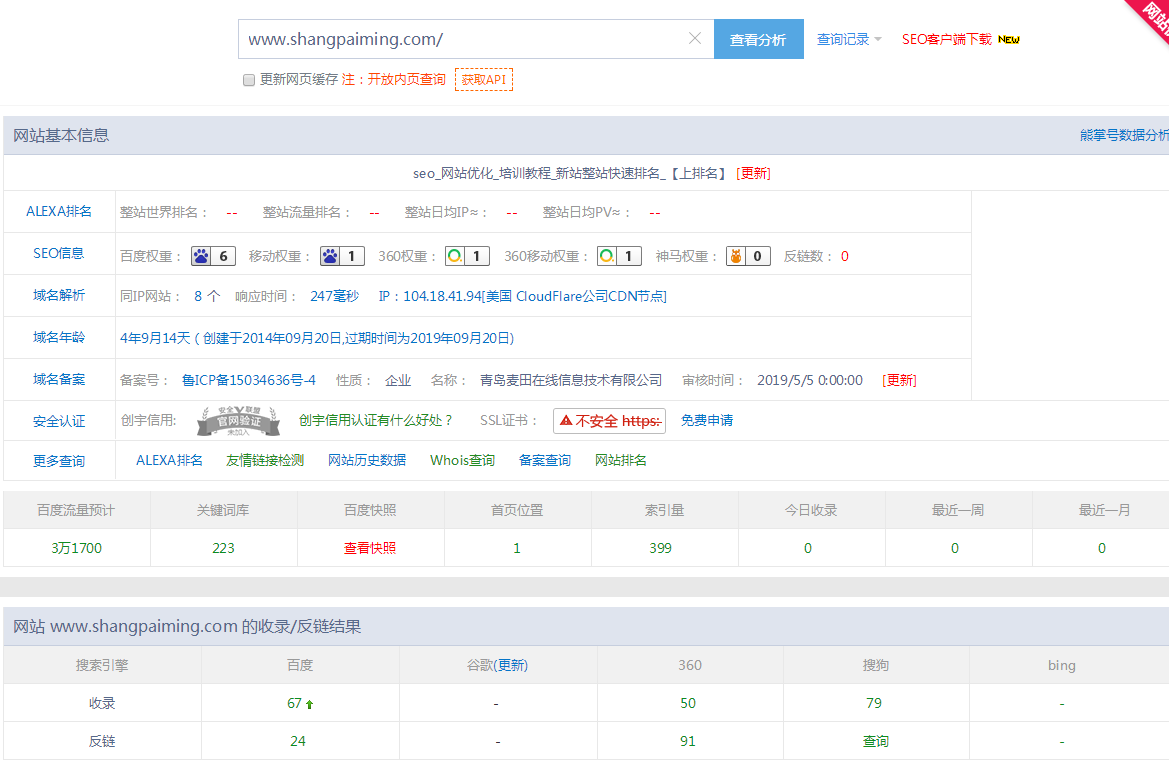Click the IP address 104.18.41.94 link
This screenshot has height=770, width=1169.
523,296
